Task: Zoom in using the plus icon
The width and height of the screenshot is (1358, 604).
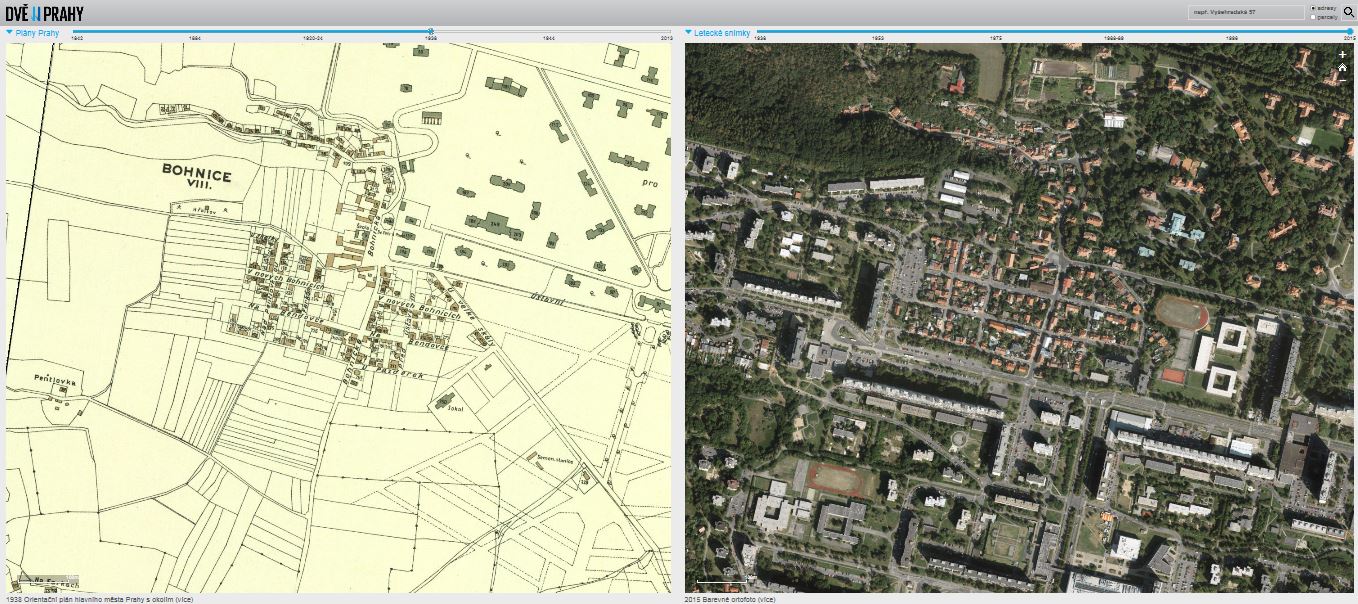Action: [1342, 55]
